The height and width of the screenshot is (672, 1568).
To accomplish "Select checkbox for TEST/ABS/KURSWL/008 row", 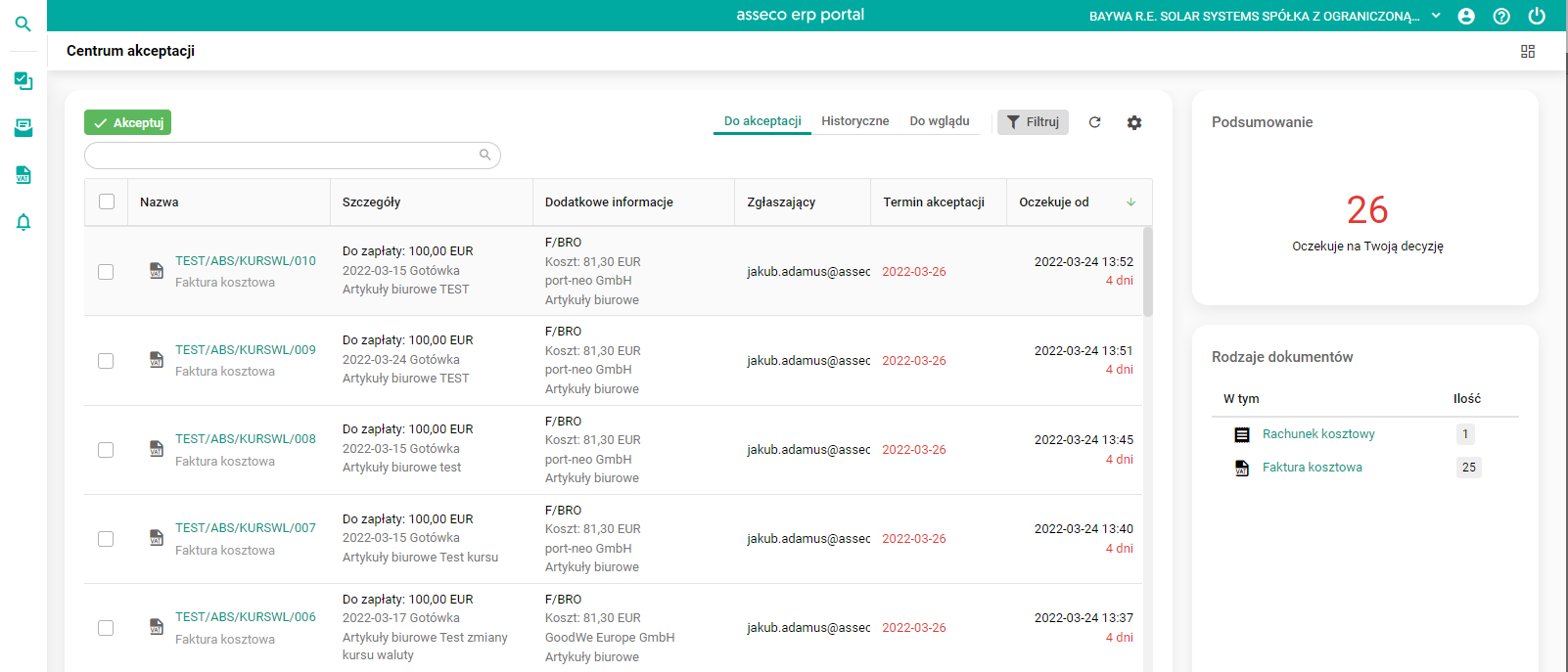I will pyautogui.click(x=106, y=450).
